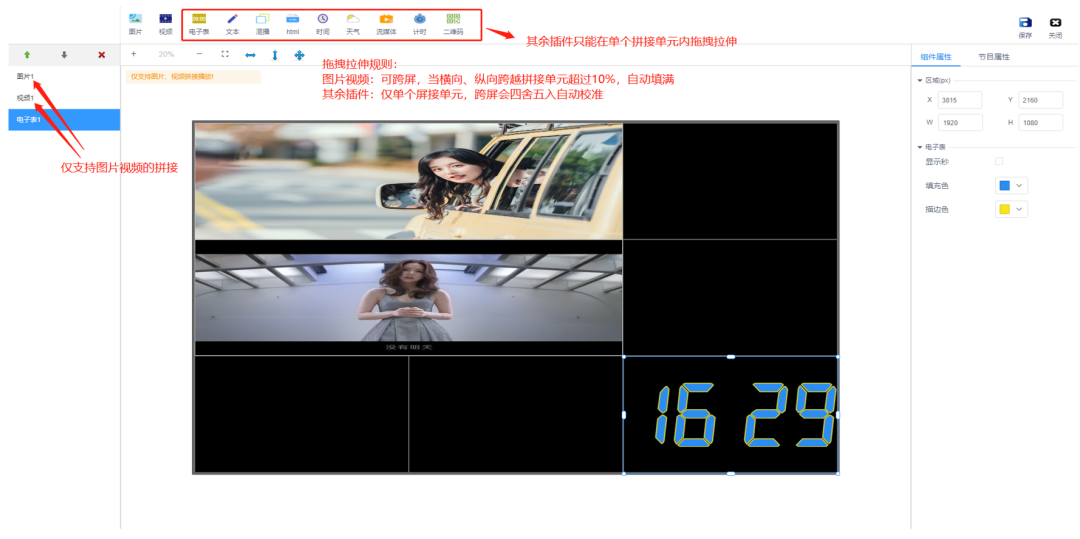1080x539 pixels.
Task: Click the X position field
Action: tap(959, 101)
